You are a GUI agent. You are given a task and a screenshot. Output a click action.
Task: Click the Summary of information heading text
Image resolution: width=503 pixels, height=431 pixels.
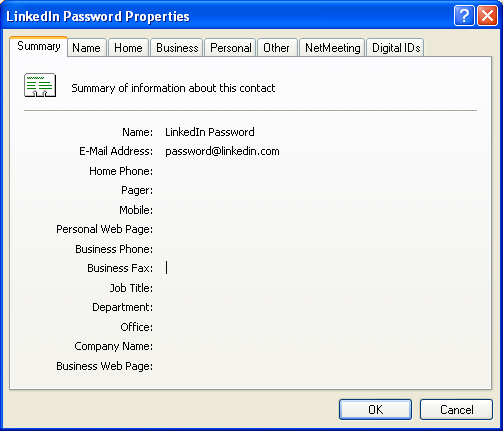coord(173,88)
